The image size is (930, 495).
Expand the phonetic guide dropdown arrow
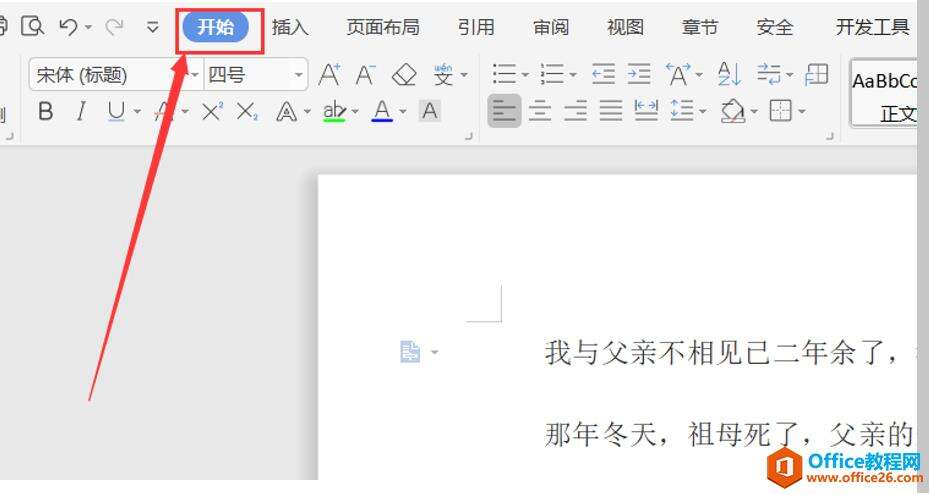pos(464,75)
